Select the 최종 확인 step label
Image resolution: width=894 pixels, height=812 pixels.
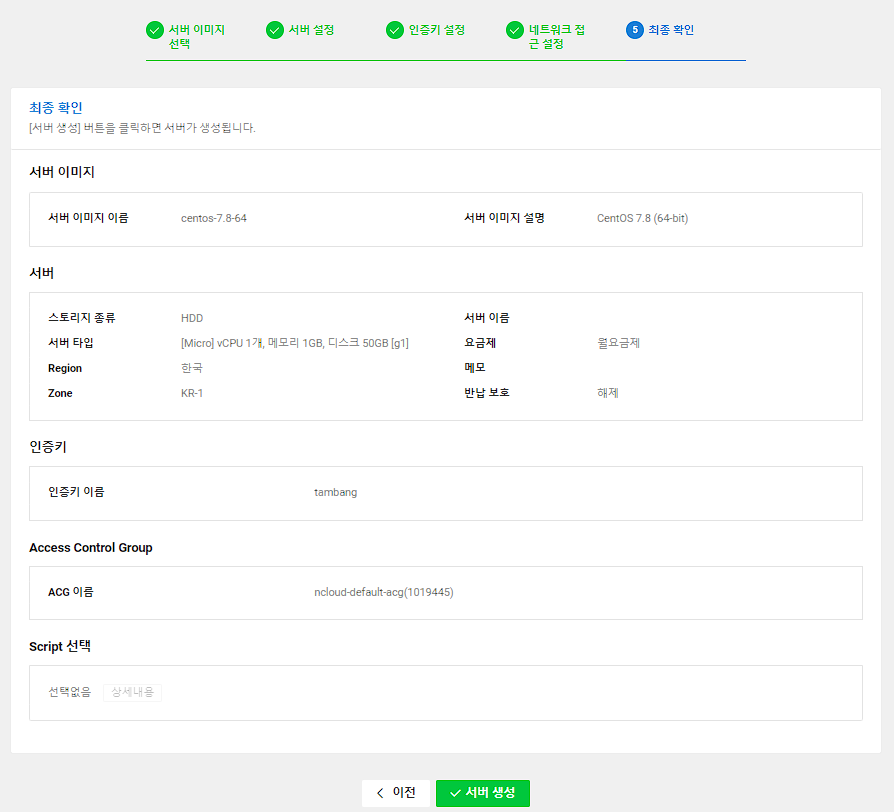(x=671, y=30)
